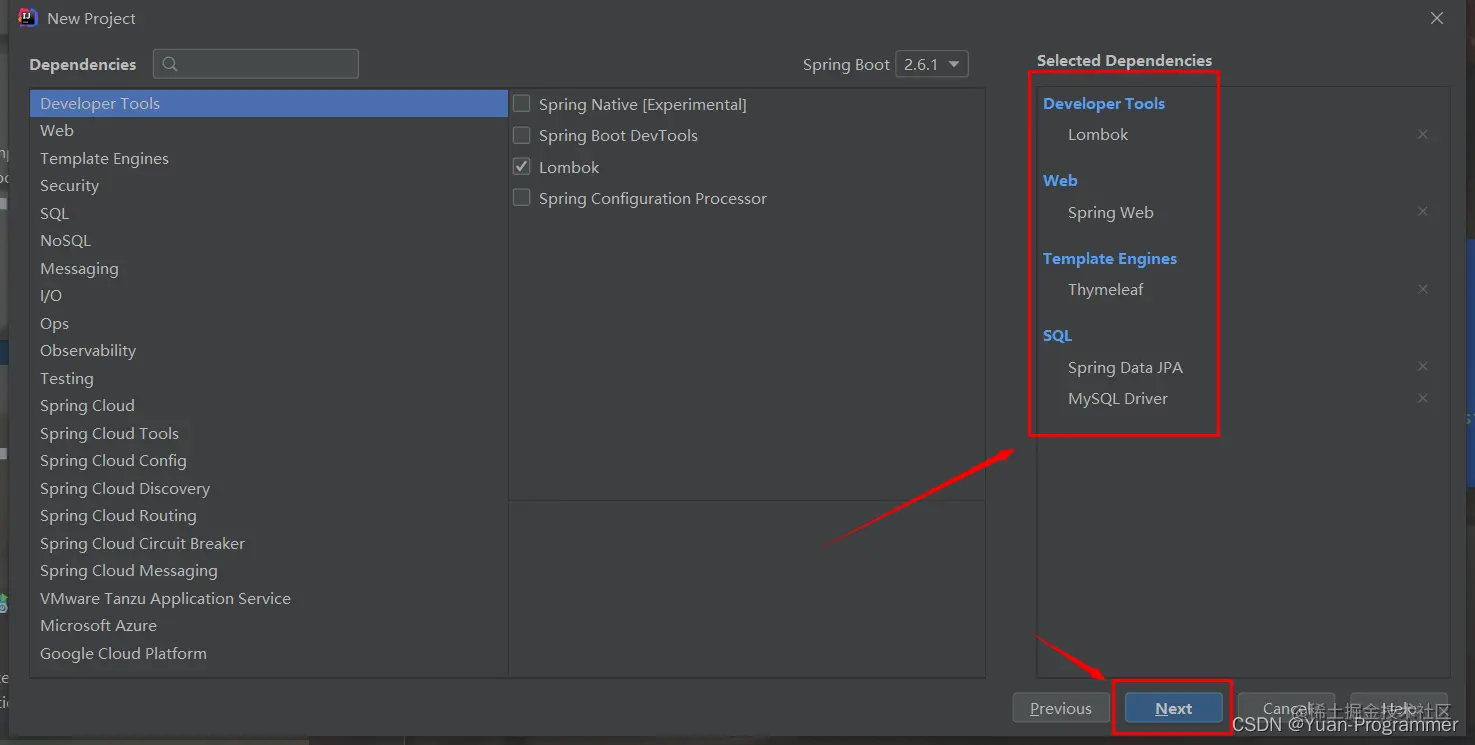This screenshot has width=1475, height=745.
Task: Remove MySQL Driver from selected dependencies
Action: (x=1422, y=398)
